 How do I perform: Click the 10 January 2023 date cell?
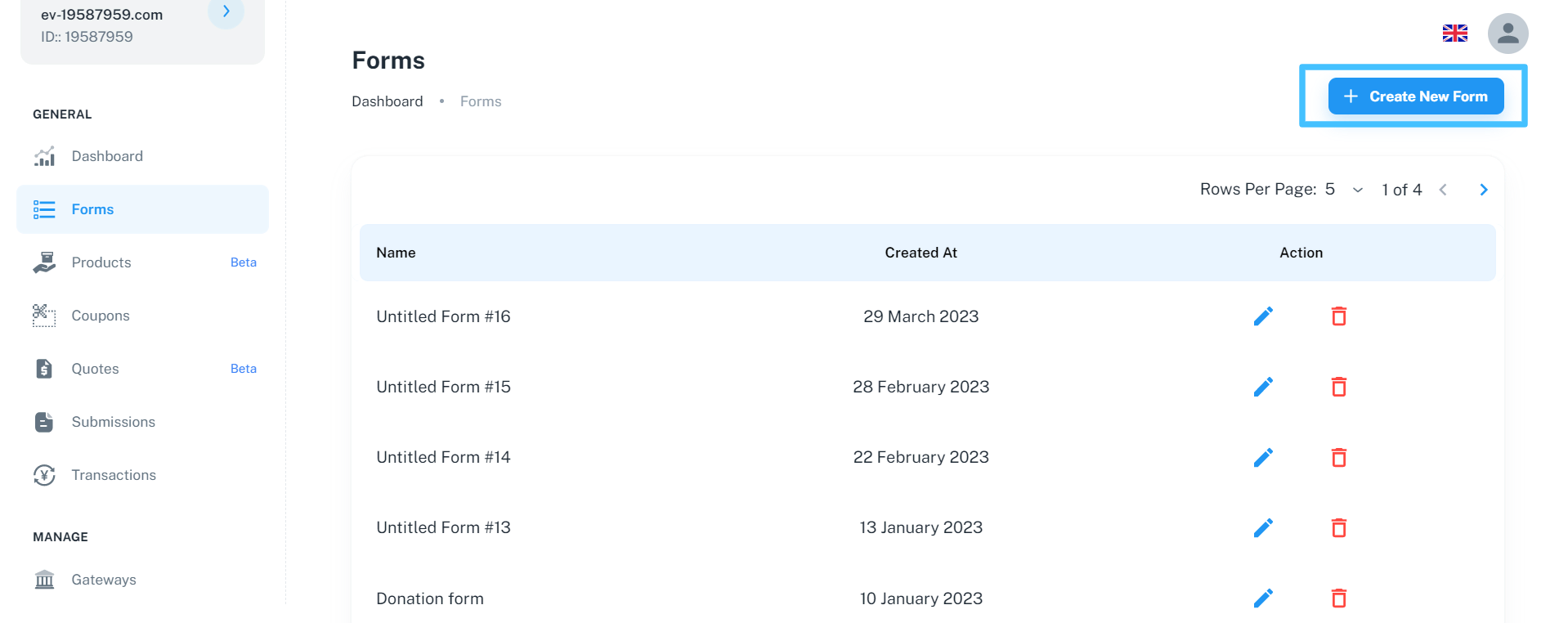(921, 598)
